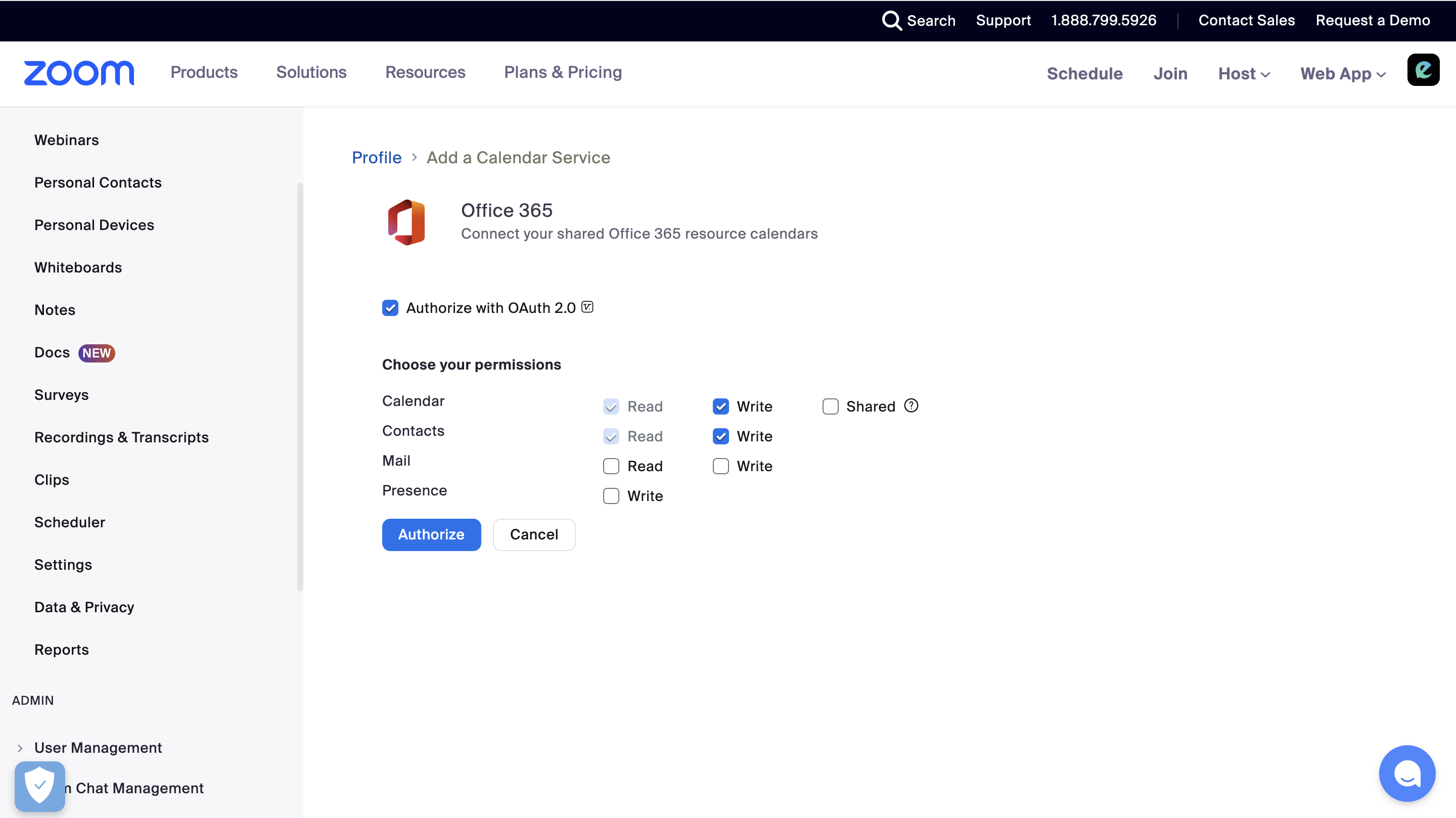Open the Solutions menu
Image resolution: width=1456 pixels, height=818 pixels.
(311, 72)
